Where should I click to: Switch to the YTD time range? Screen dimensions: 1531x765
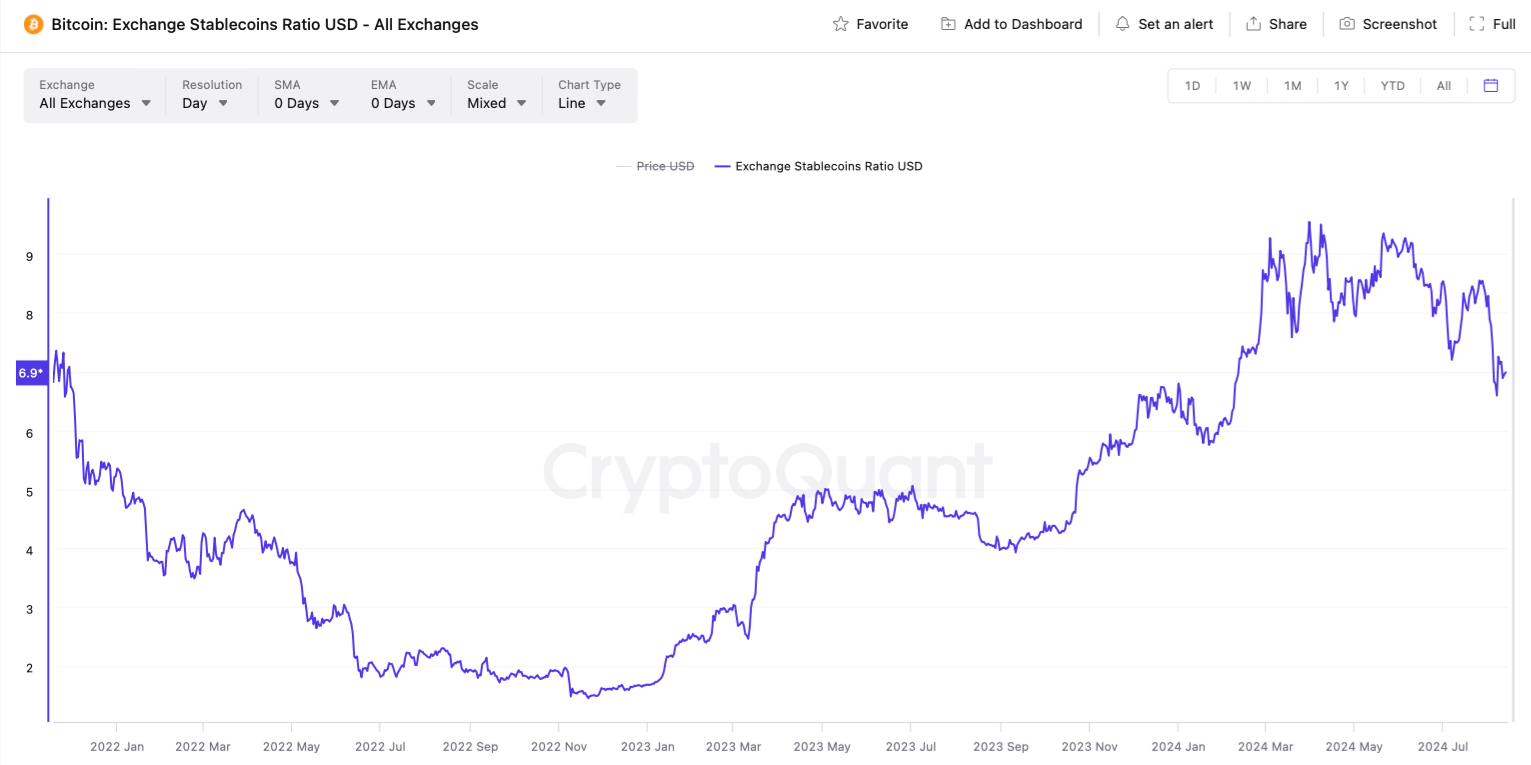pyautogui.click(x=1392, y=86)
